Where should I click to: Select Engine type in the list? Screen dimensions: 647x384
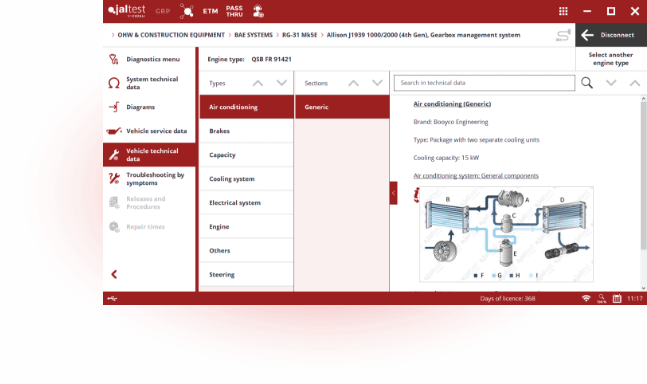(246, 226)
